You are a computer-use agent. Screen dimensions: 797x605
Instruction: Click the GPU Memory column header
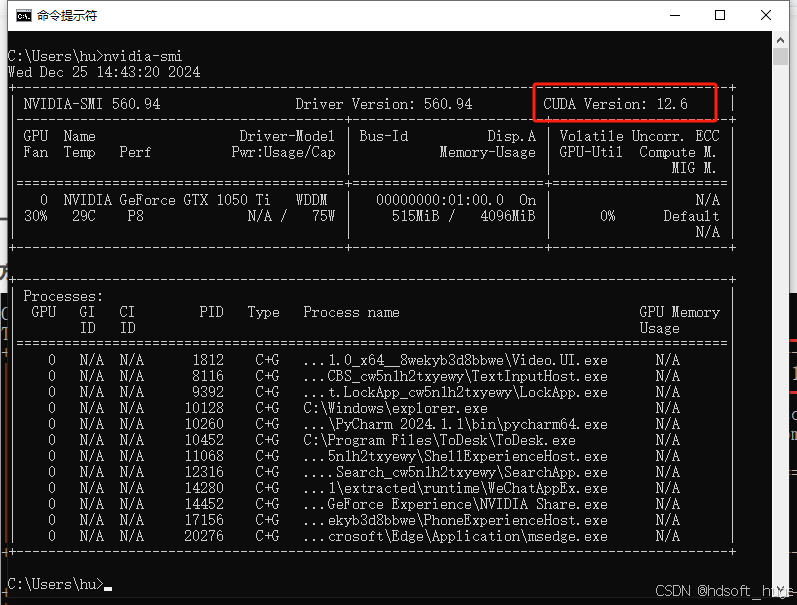(680, 312)
